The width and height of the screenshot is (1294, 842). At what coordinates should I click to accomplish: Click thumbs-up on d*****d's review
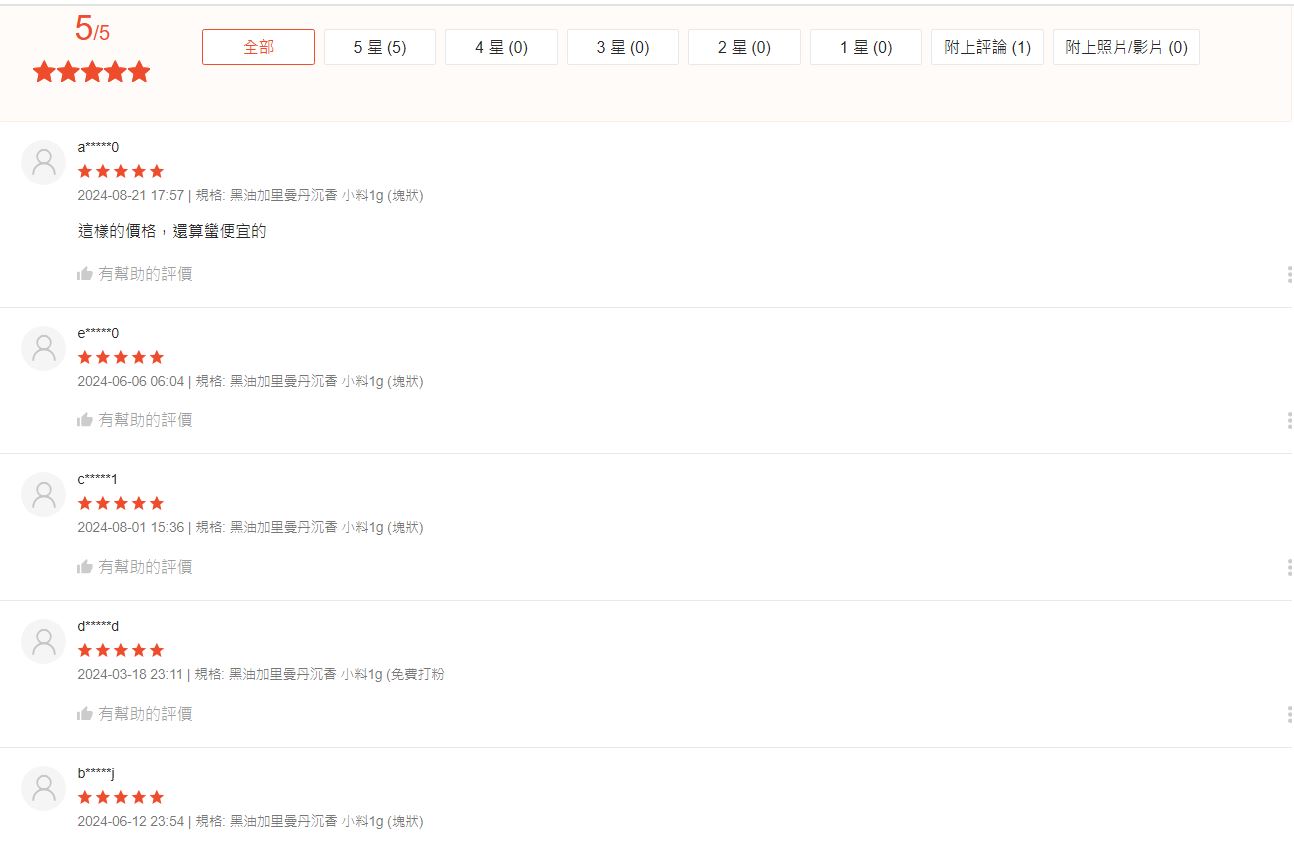[x=85, y=714]
